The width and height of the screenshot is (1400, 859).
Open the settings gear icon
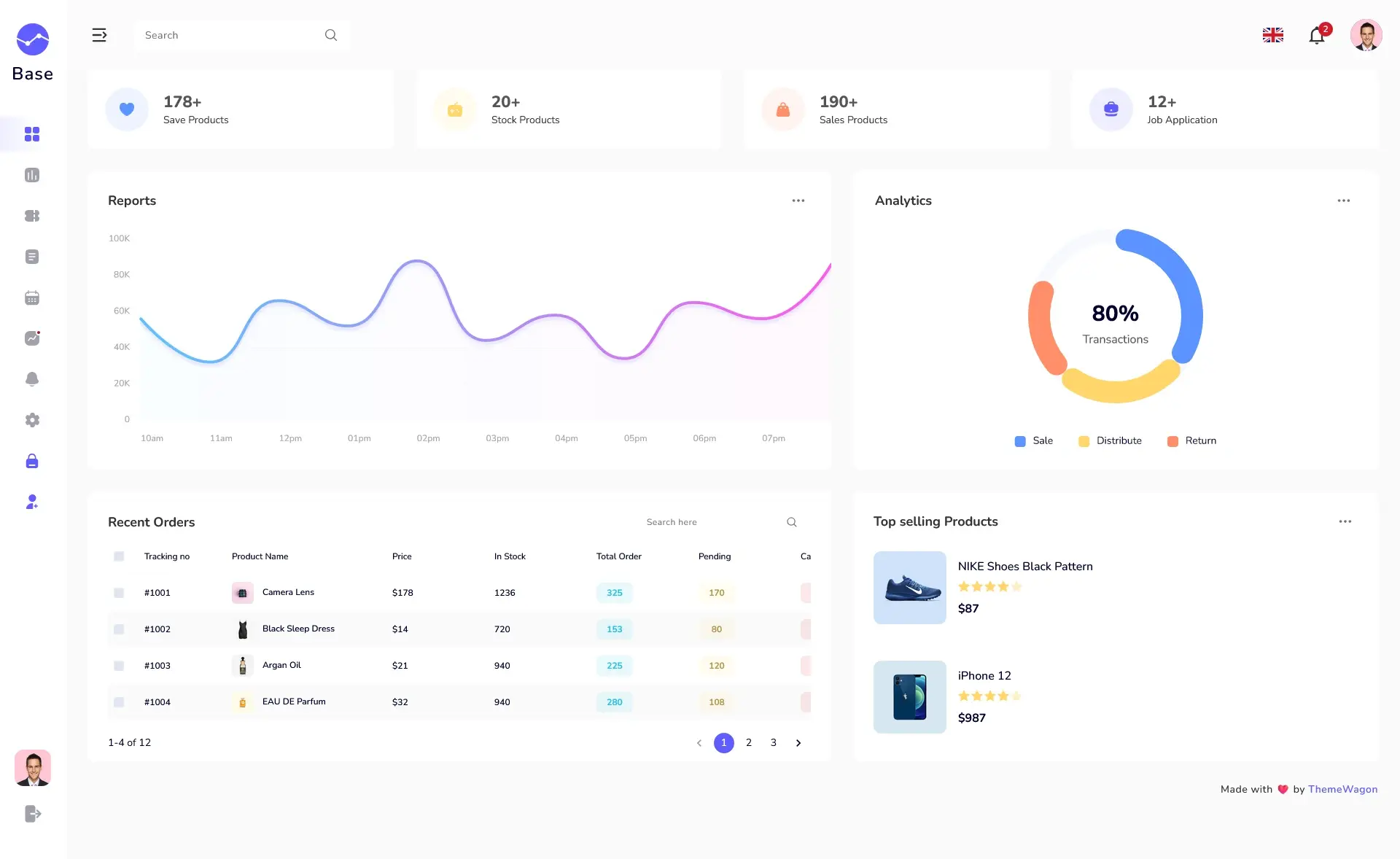pos(32,420)
